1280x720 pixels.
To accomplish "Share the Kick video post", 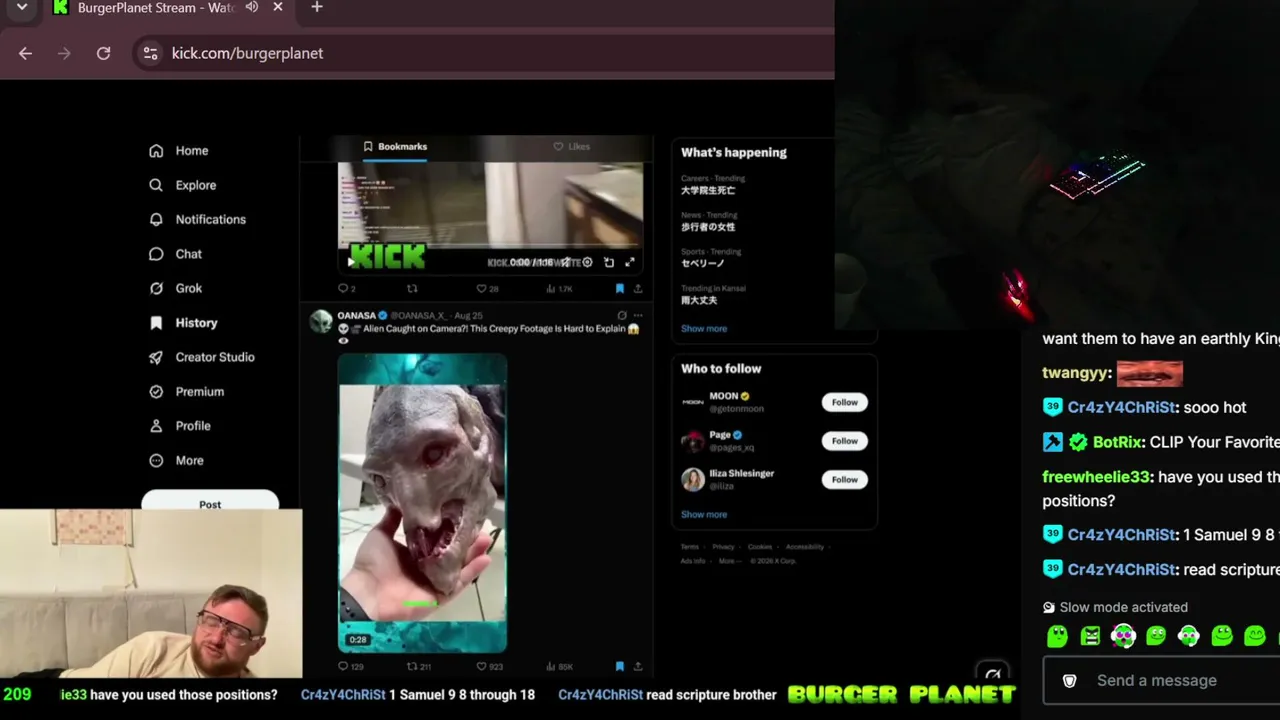I will click(638, 289).
